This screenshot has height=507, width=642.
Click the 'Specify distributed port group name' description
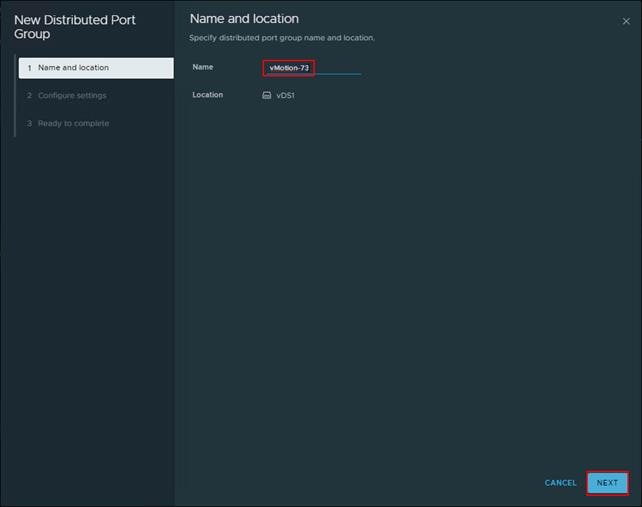pyautogui.click(x=282, y=38)
